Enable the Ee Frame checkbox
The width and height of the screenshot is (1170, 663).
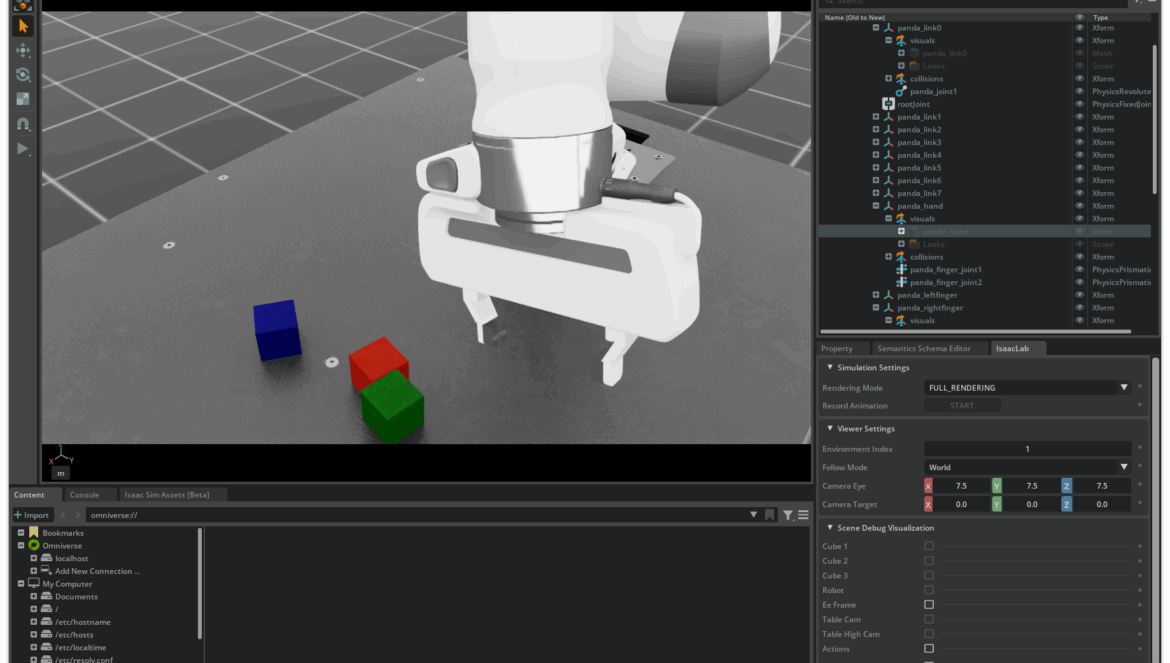(929, 605)
